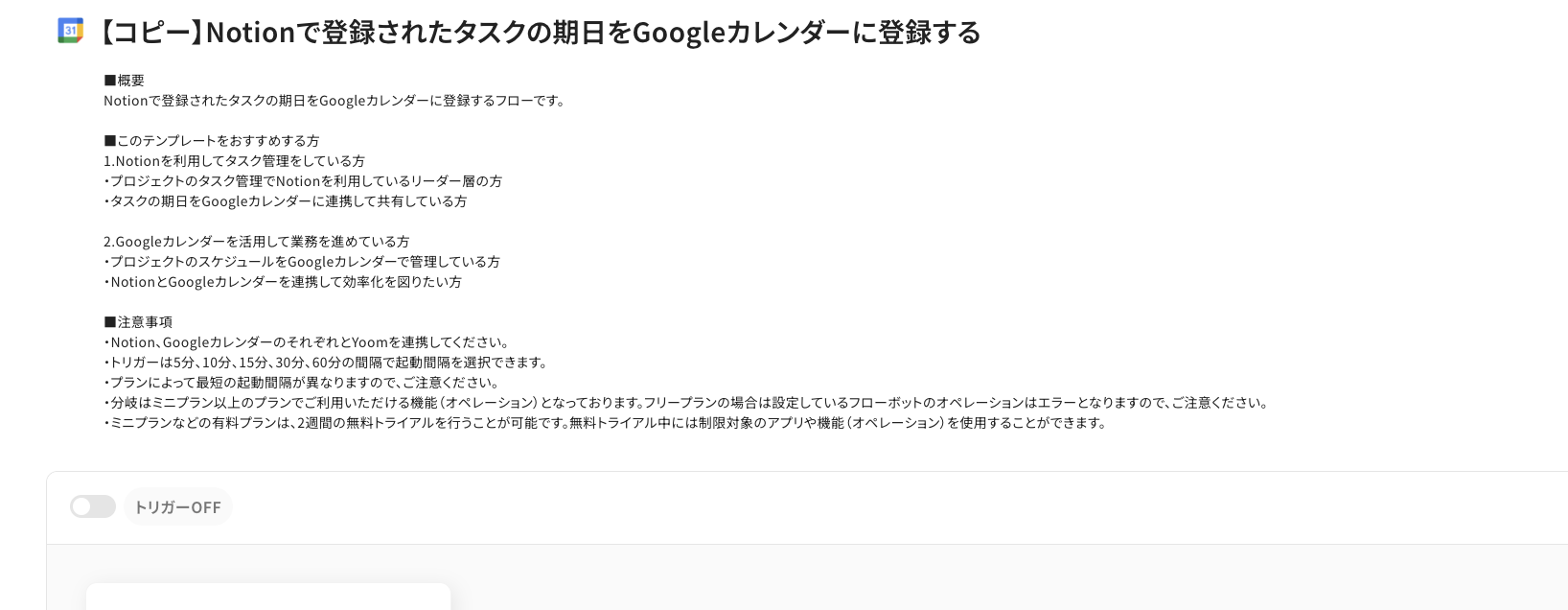Click the Google Calendar icon beside the title

point(70,31)
